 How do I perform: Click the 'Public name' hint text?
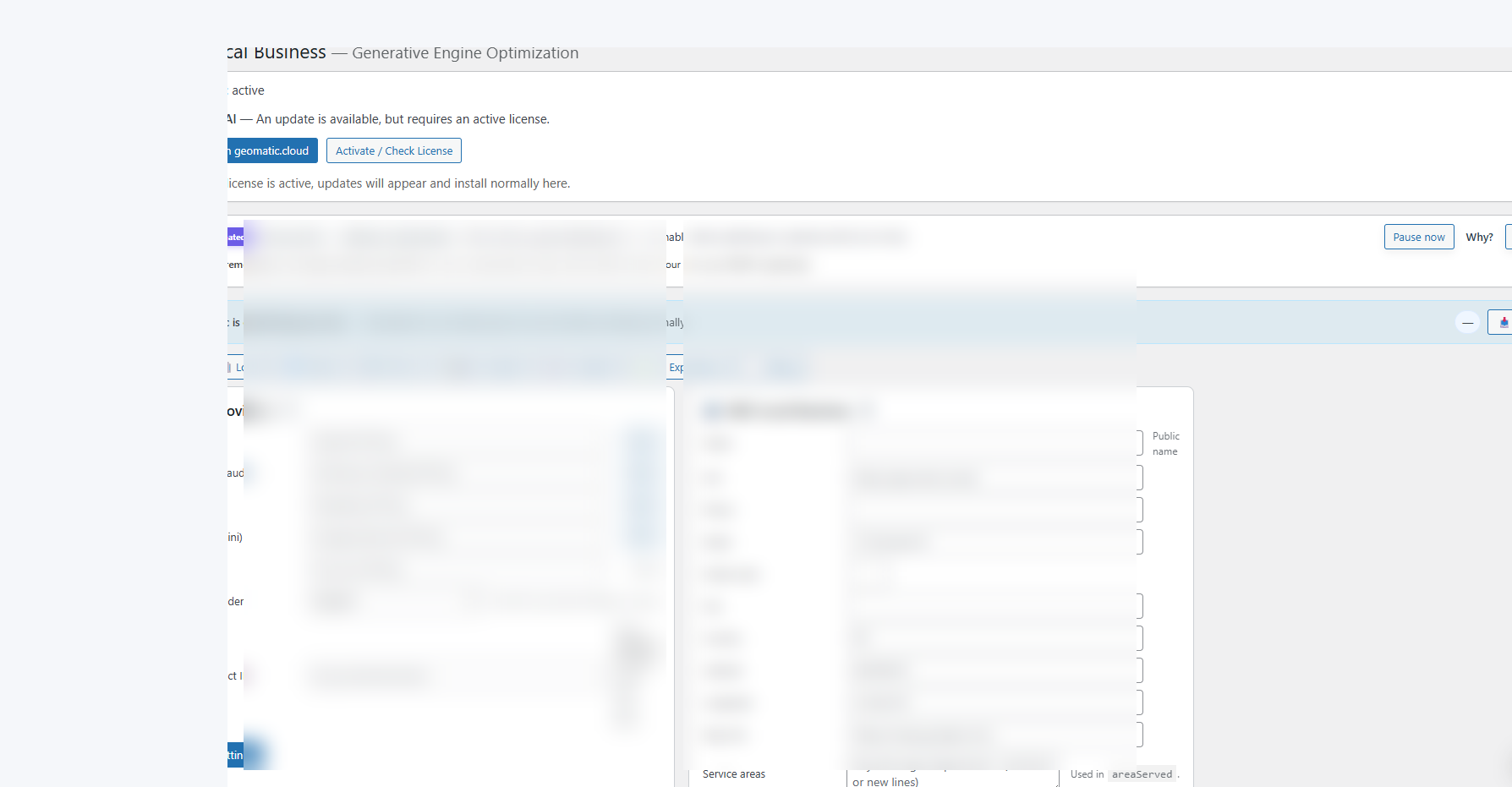point(1165,444)
